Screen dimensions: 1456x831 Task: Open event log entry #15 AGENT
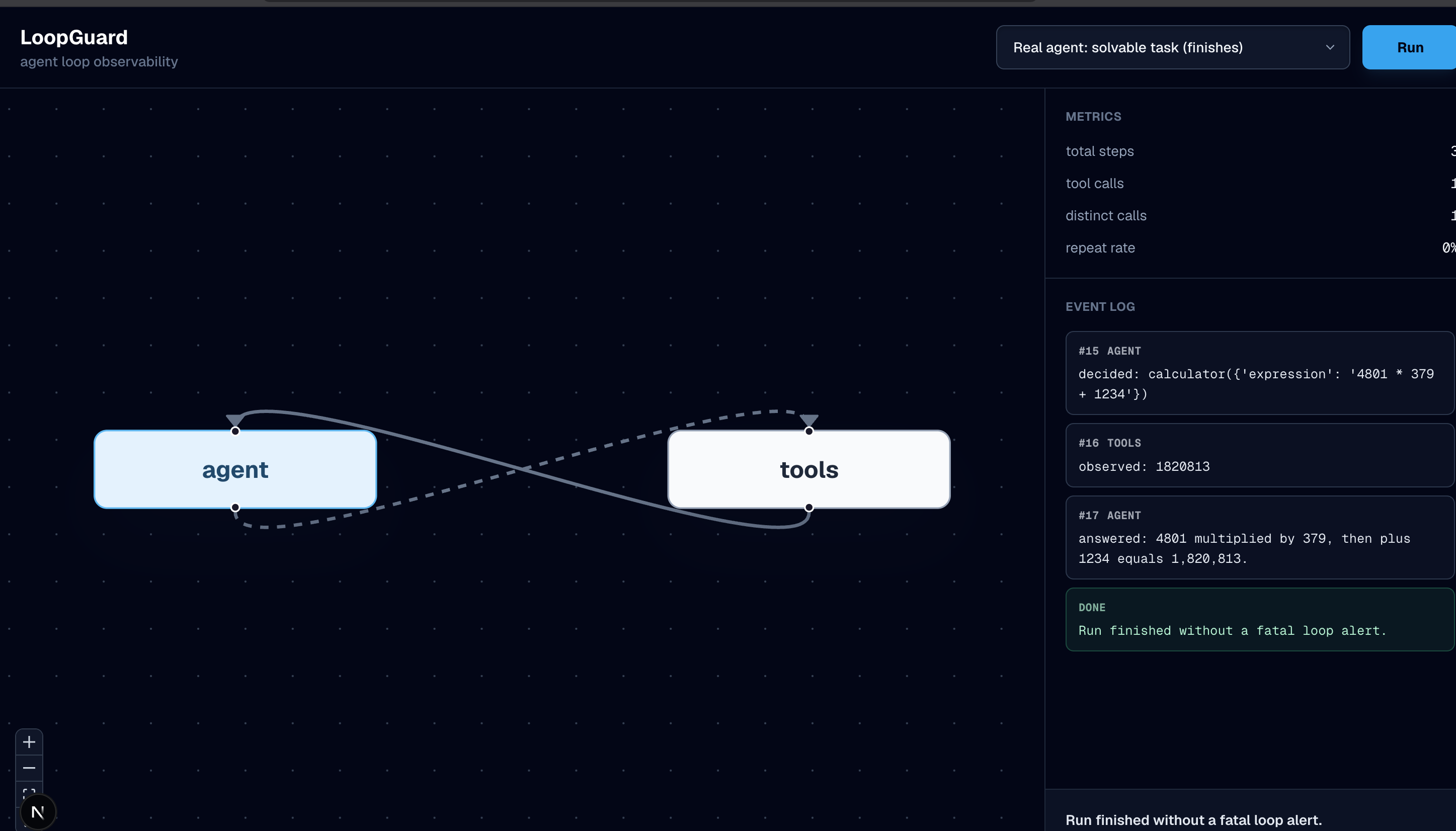1260,373
